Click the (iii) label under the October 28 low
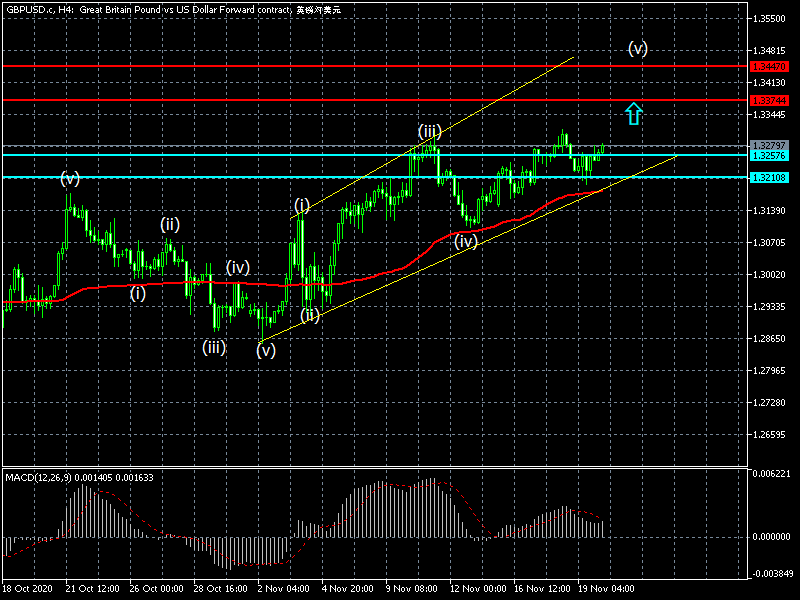Viewport: 800px width, 600px height. click(x=214, y=347)
